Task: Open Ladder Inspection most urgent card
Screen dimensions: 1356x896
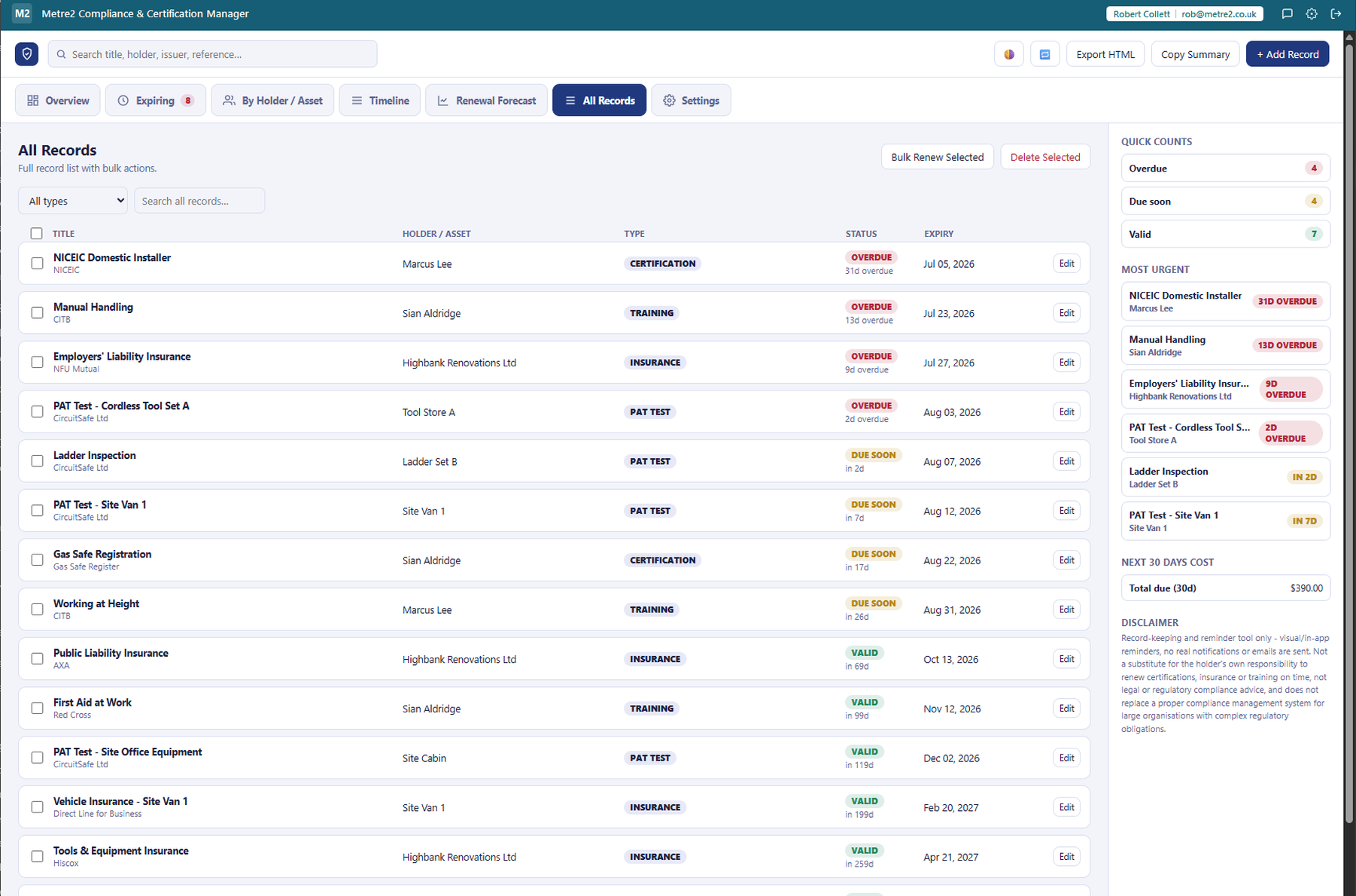Action: [x=1225, y=477]
